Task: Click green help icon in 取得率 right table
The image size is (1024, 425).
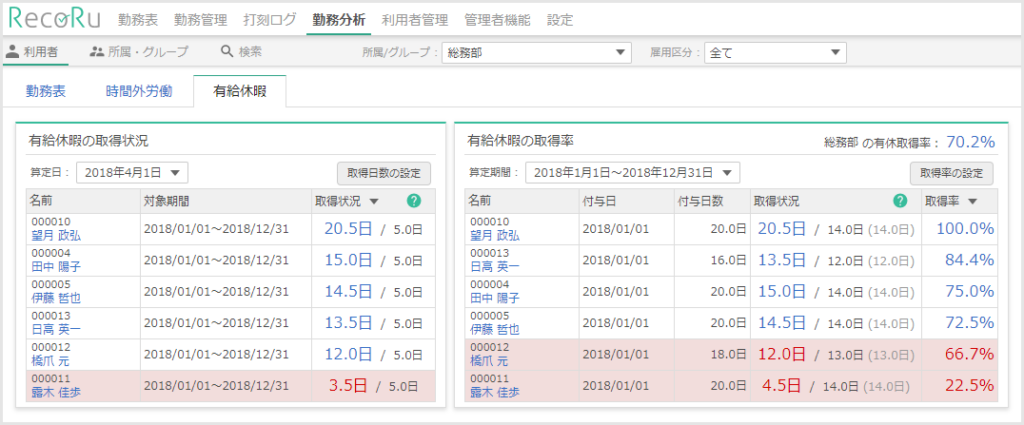Action: click(900, 201)
